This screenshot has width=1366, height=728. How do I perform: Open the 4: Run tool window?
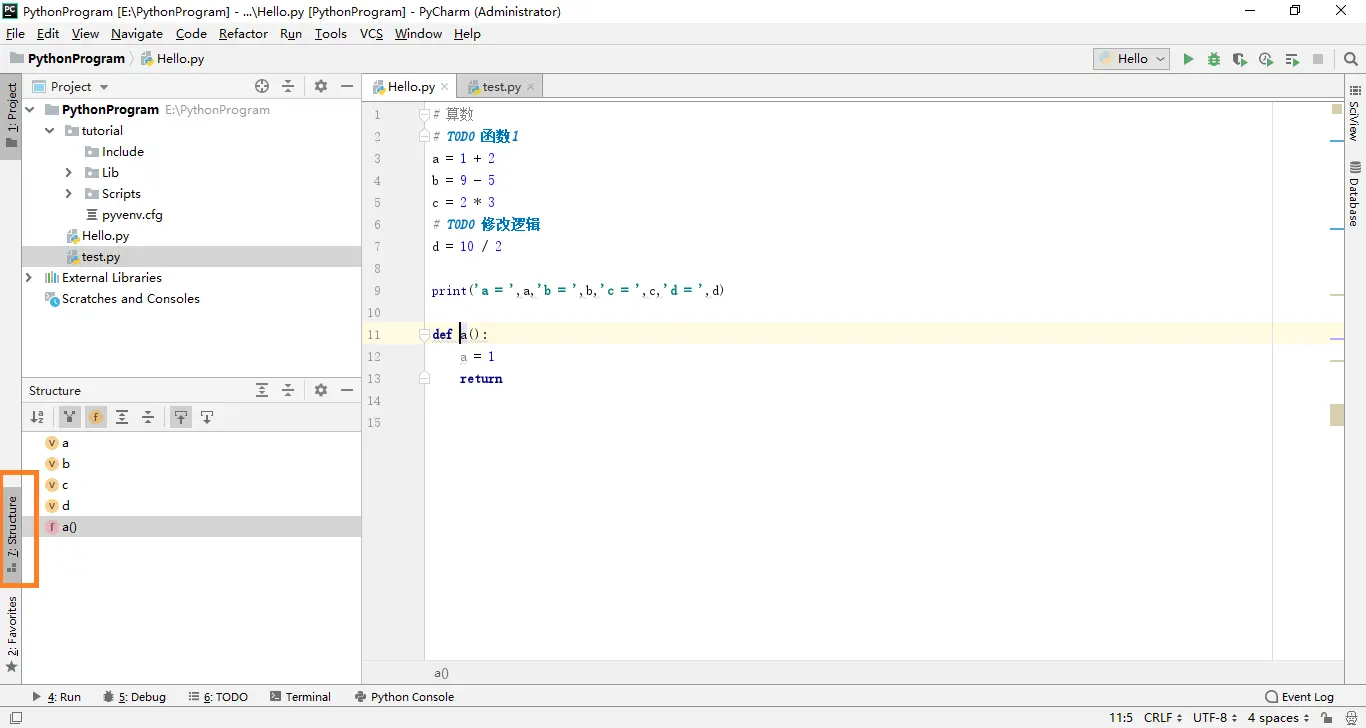tap(57, 697)
